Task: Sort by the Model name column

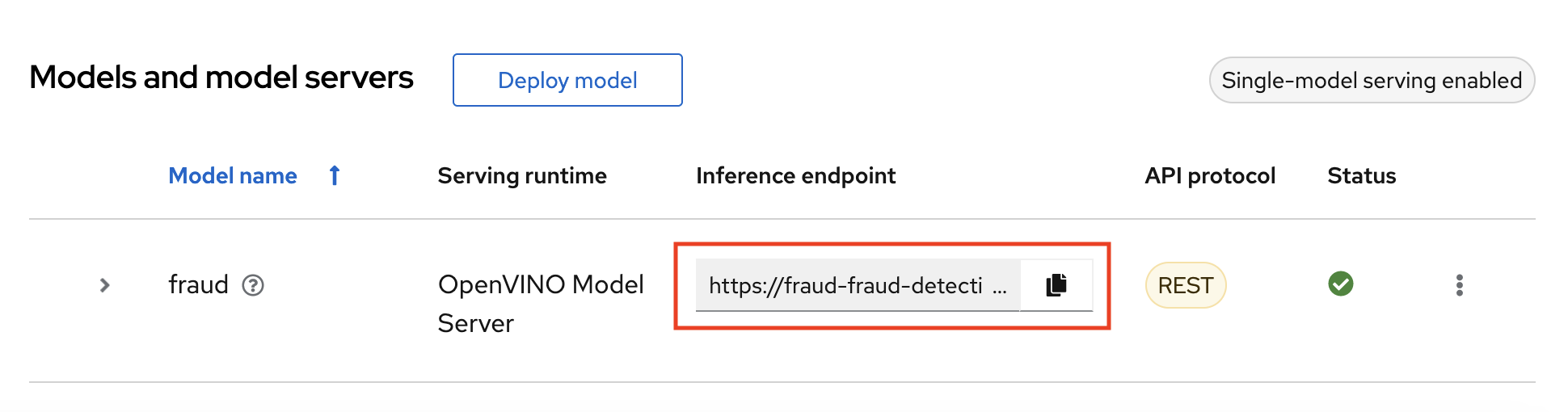Action: point(233,175)
